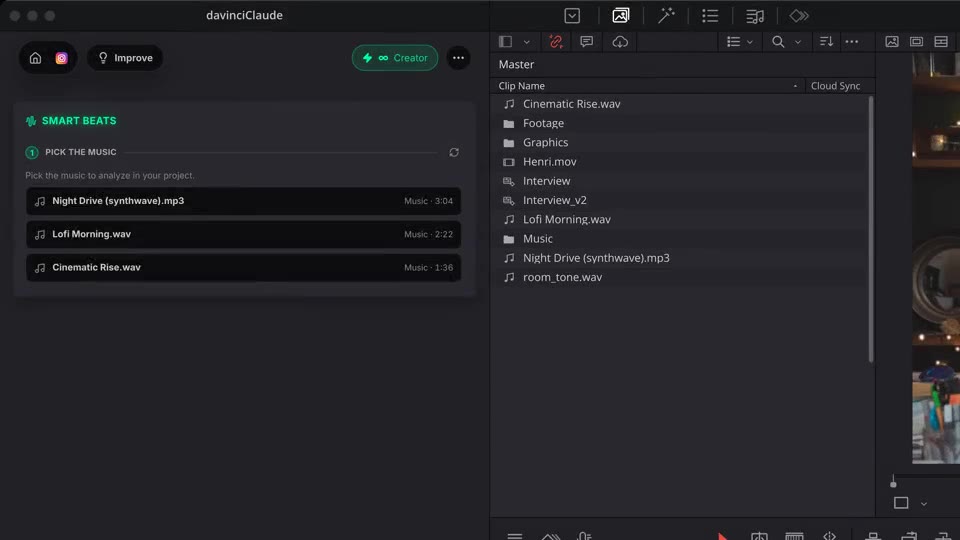960x540 pixels.
Task: Open the sound library music icon
Action: (754, 16)
